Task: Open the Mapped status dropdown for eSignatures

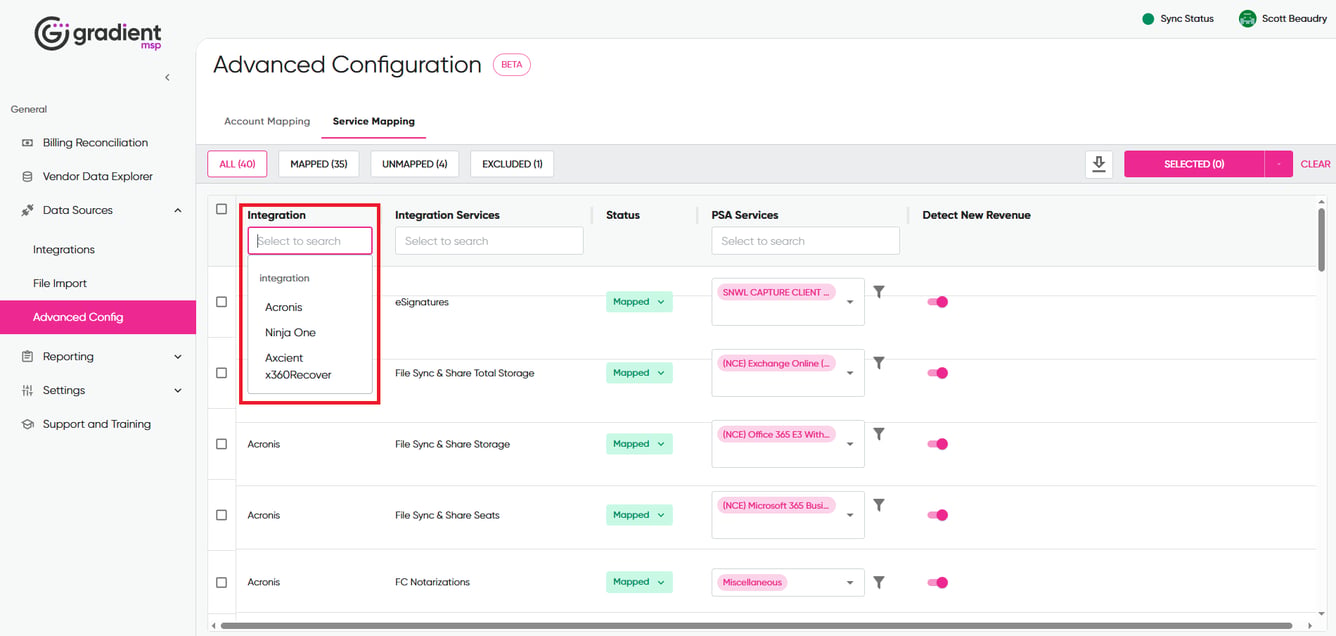Action: pos(639,302)
